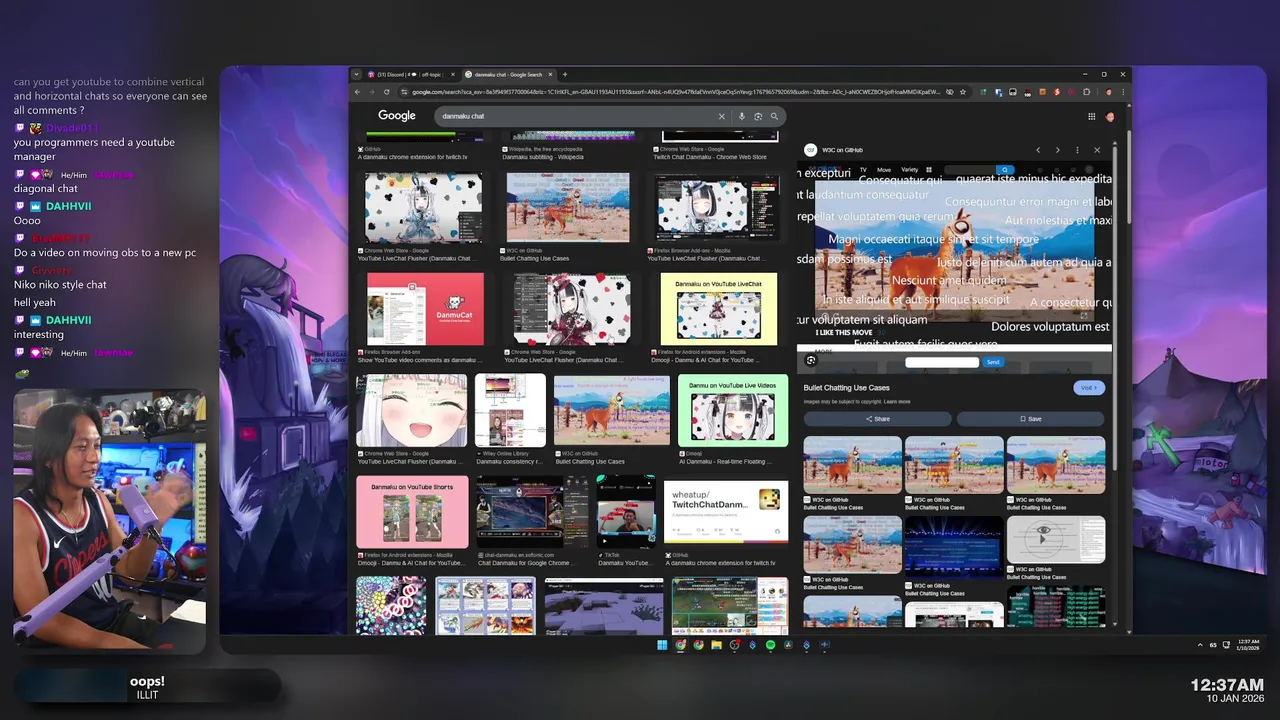Search inside image with Lens overlay icon
Screen dimensions: 1280x720
tap(811, 360)
